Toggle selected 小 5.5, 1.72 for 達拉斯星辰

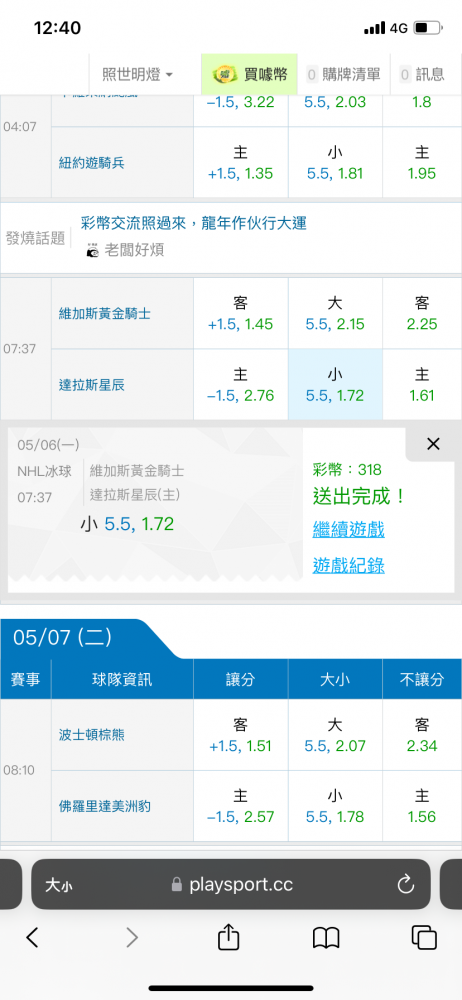click(x=335, y=385)
